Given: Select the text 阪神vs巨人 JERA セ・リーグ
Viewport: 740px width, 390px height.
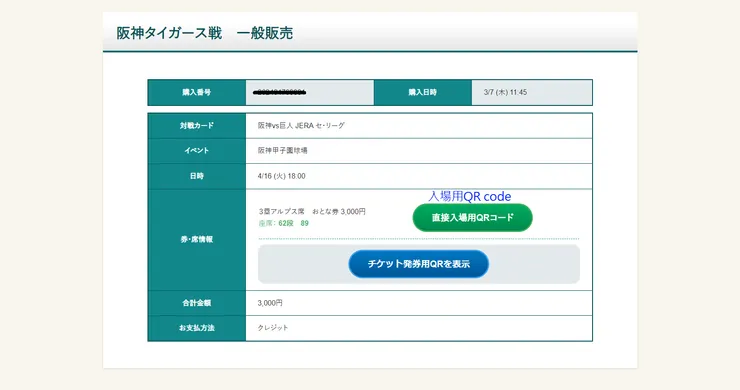Looking at the screenshot, I should coord(301,126).
